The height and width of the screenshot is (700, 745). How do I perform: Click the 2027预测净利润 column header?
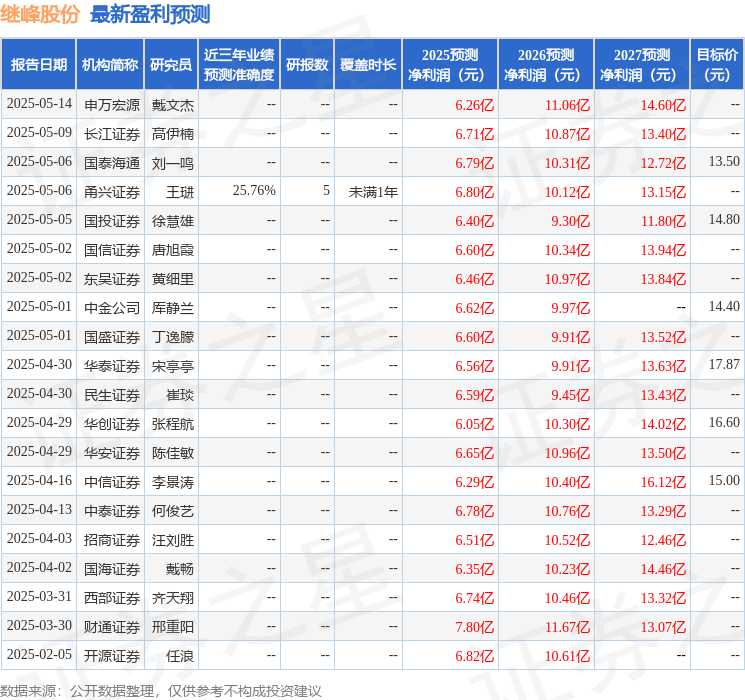(642, 65)
